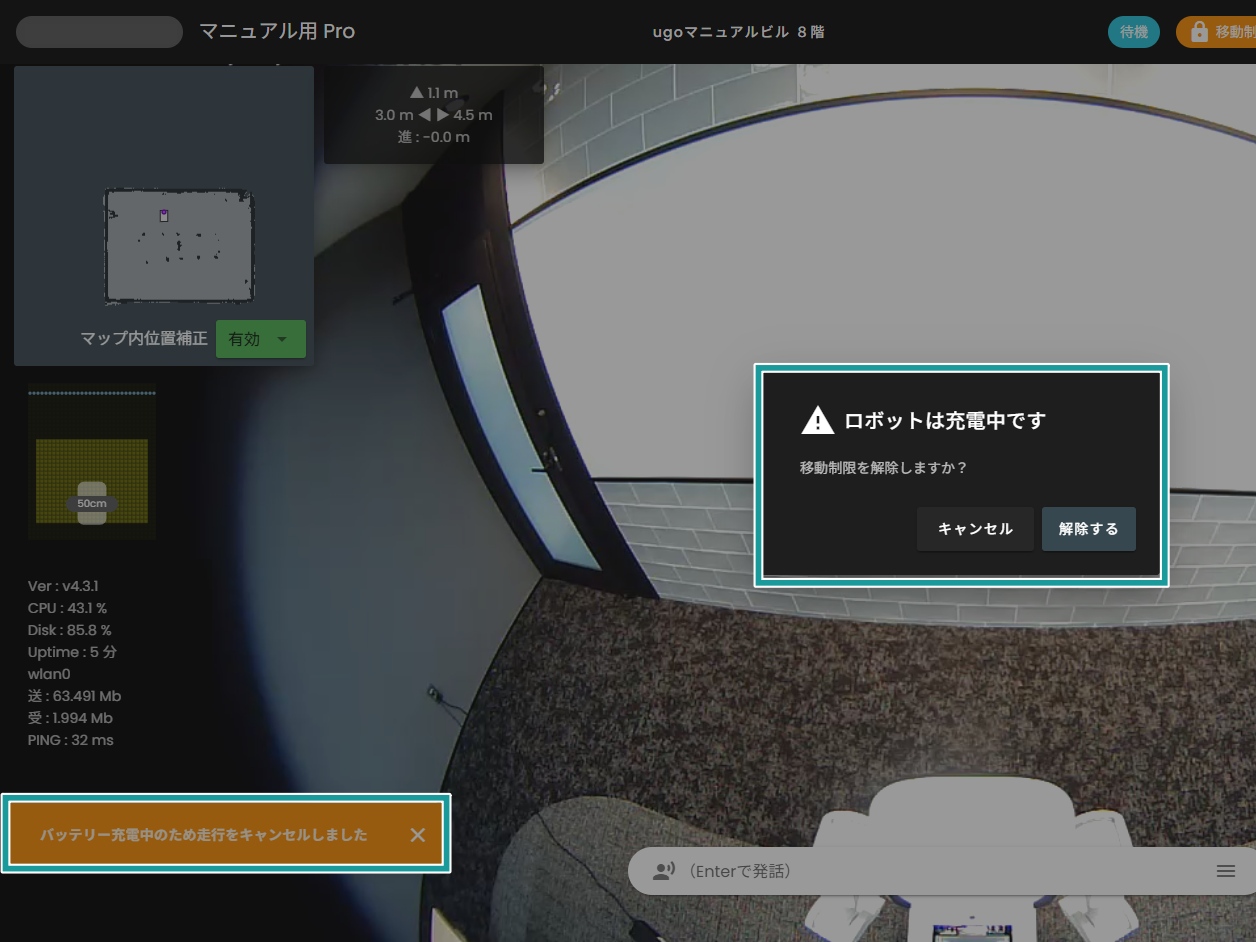Dismiss the battery charging notification banner
The width and height of the screenshot is (1256, 942).
pyautogui.click(x=418, y=833)
